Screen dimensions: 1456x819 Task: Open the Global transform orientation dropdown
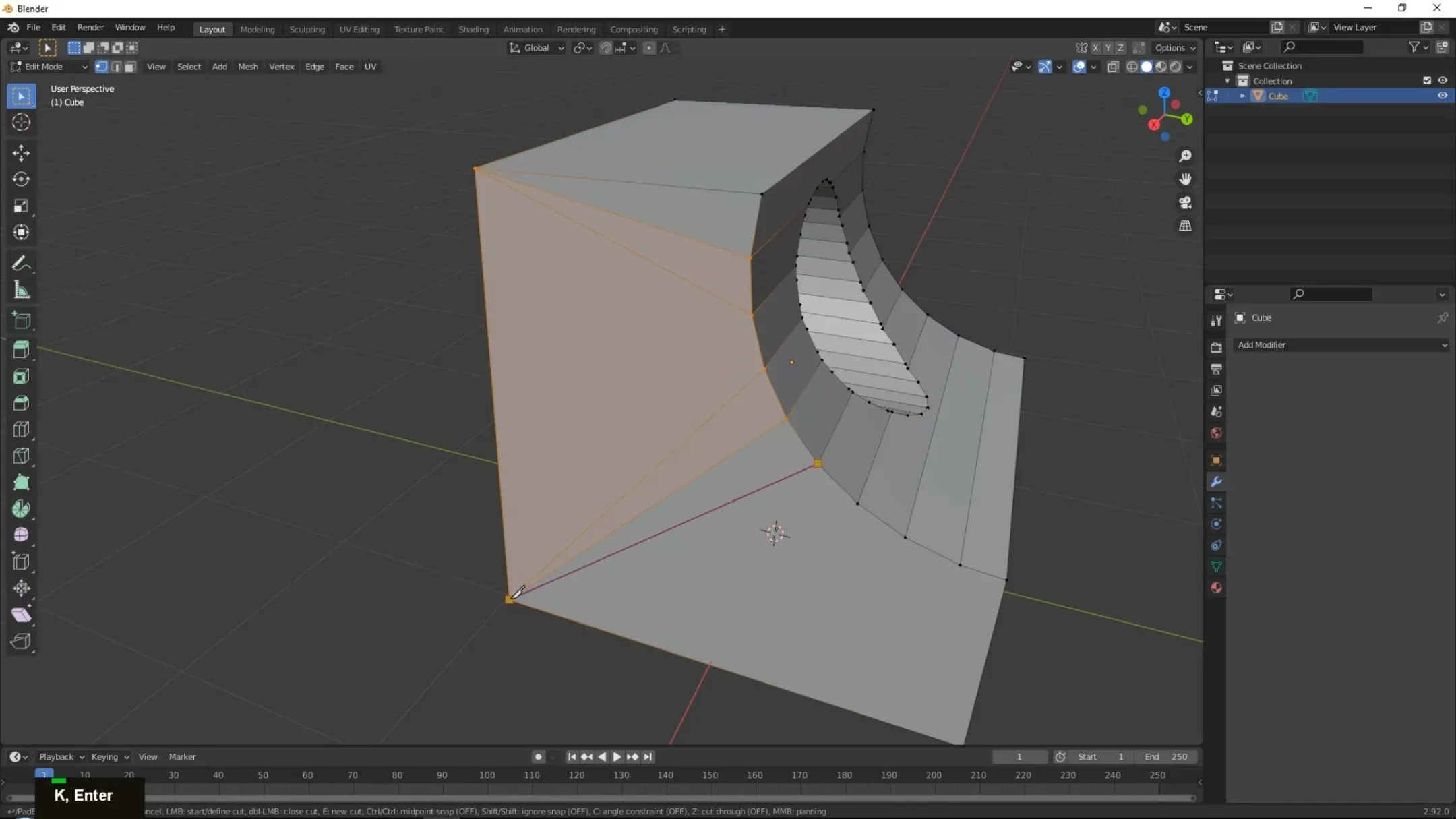(x=536, y=47)
